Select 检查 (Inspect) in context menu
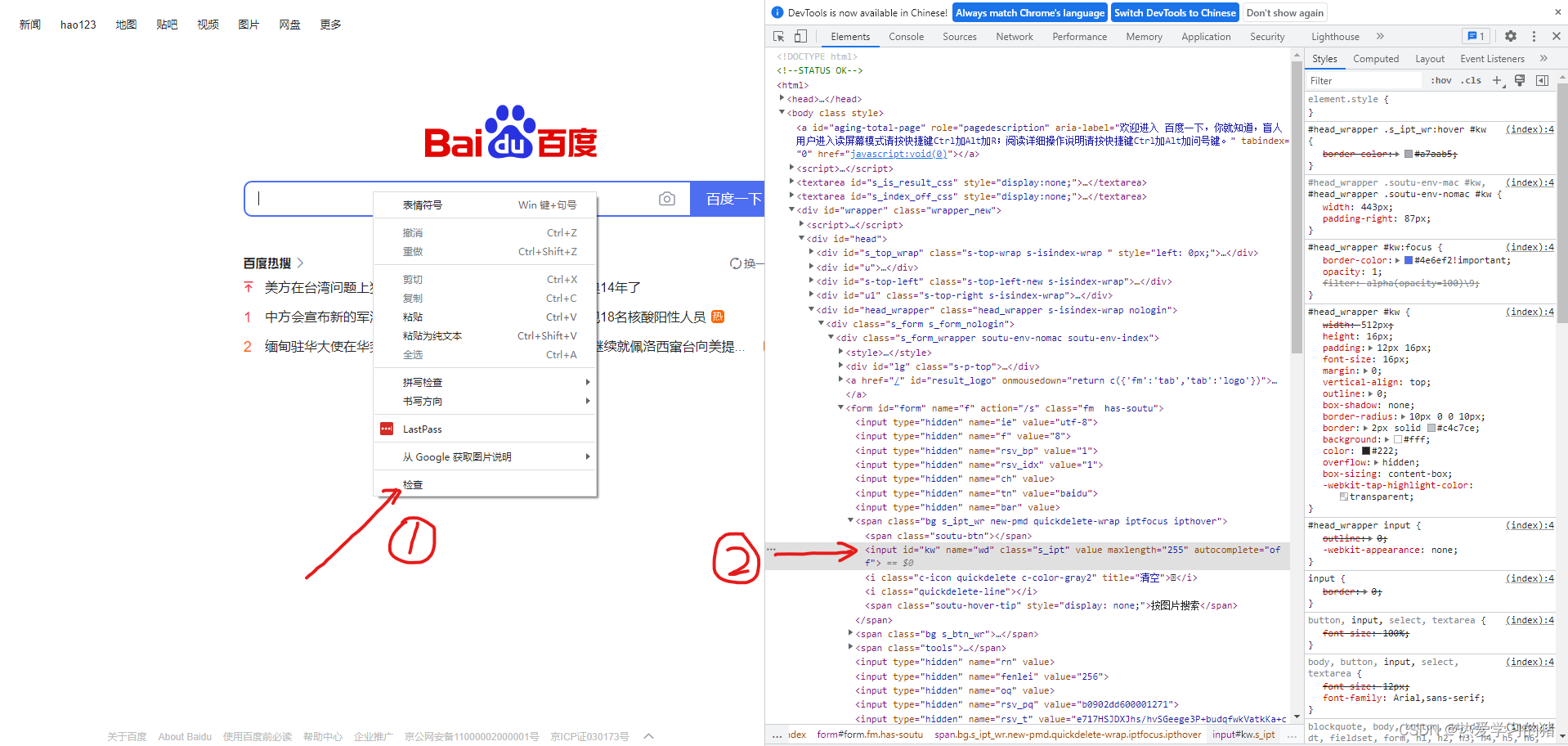This screenshot has height=746, width=1568. 486,485
